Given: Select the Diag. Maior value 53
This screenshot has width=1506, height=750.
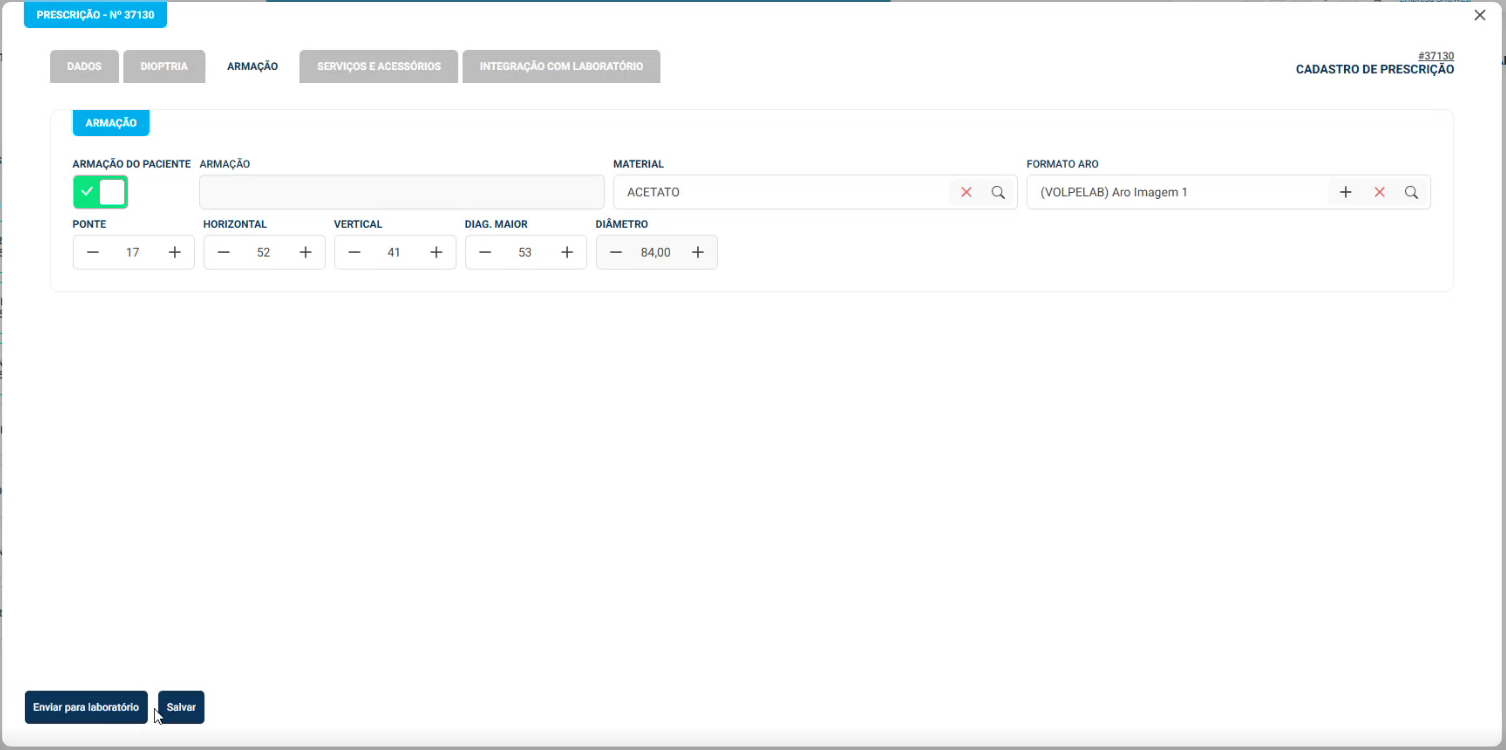Looking at the screenshot, I should [x=525, y=253].
